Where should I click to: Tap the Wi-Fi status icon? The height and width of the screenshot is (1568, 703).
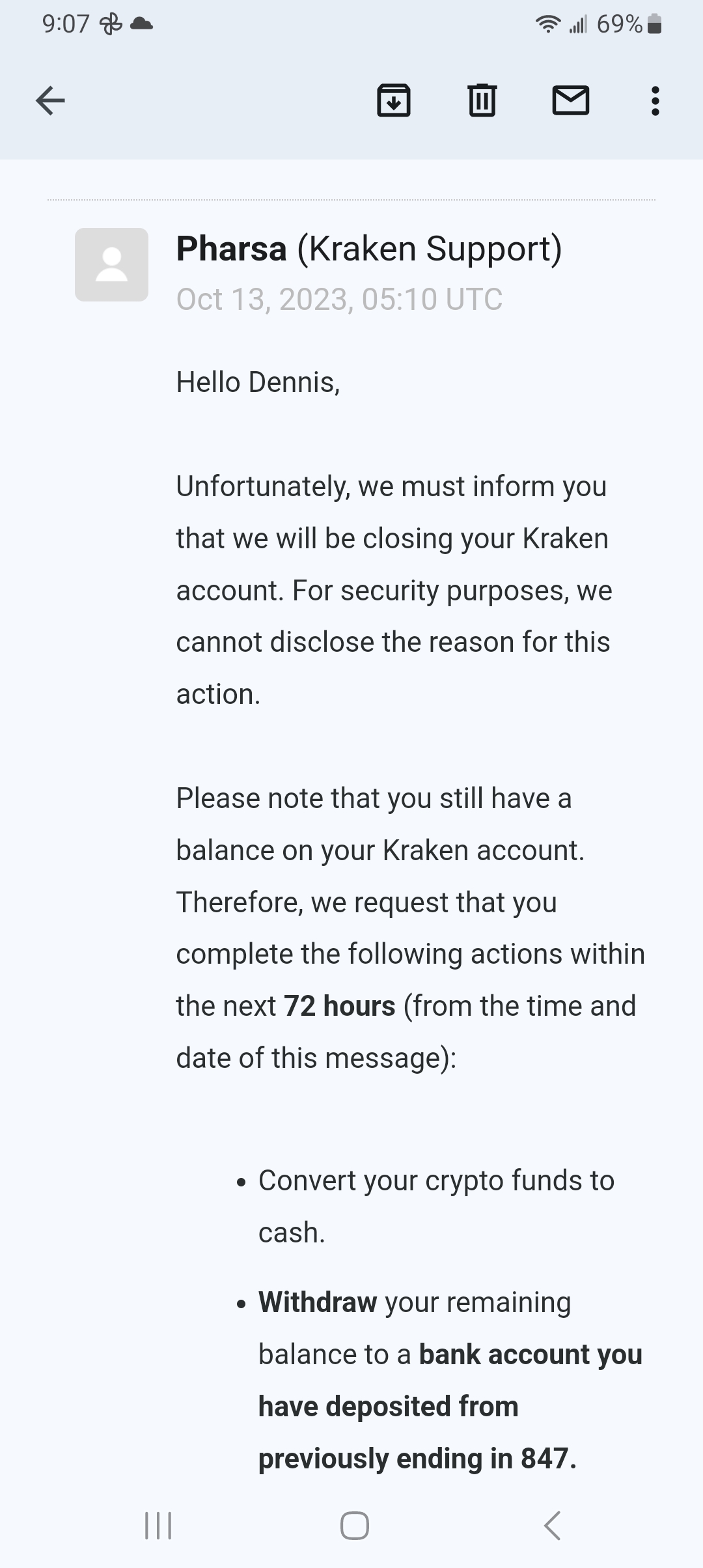tap(548, 25)
